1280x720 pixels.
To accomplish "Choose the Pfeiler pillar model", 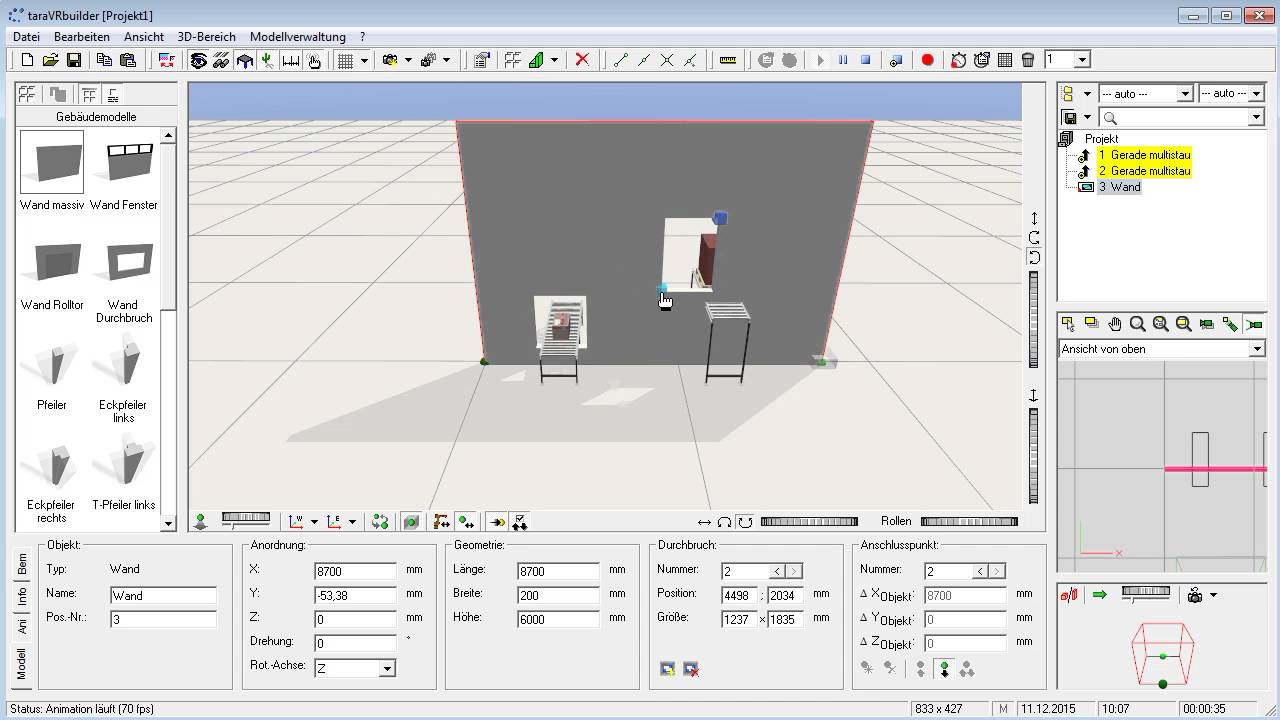I will click(52, 371).
